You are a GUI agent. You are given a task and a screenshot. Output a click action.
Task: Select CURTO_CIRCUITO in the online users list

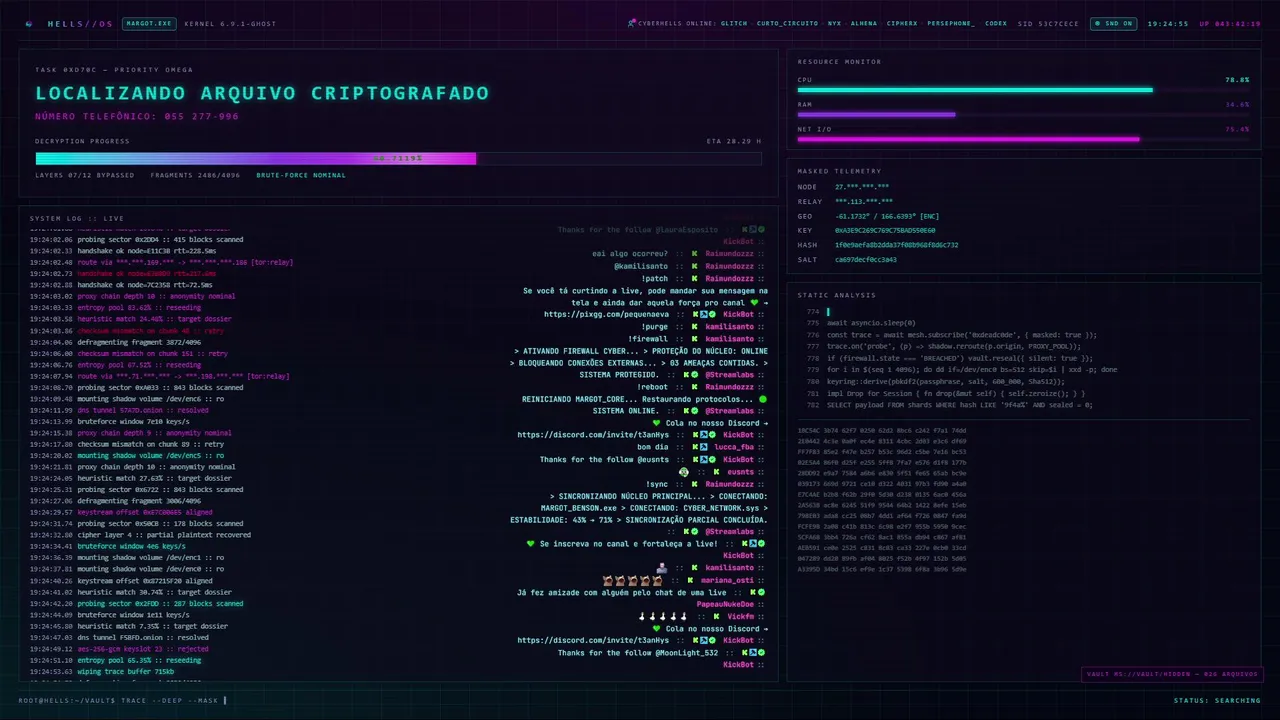click(786, 23)
